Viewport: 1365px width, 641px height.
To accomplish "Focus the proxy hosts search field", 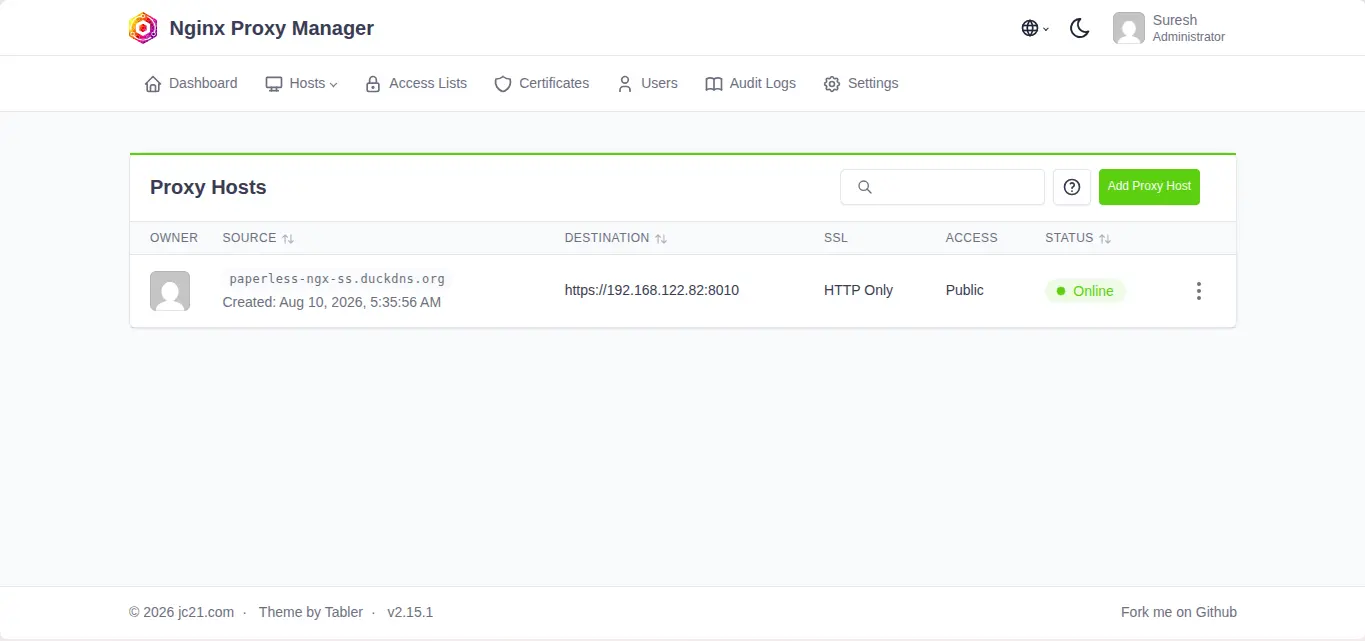I will [x=942, y=187].
